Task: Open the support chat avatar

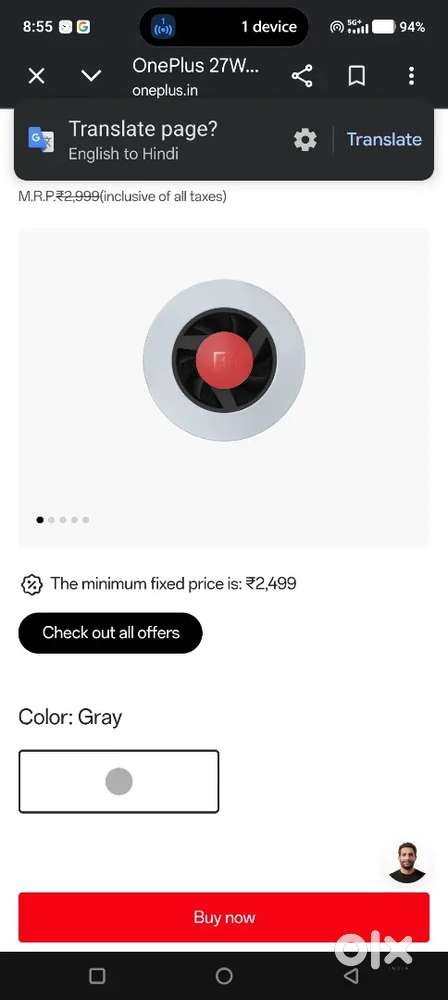Action: (x=407, y=862)
